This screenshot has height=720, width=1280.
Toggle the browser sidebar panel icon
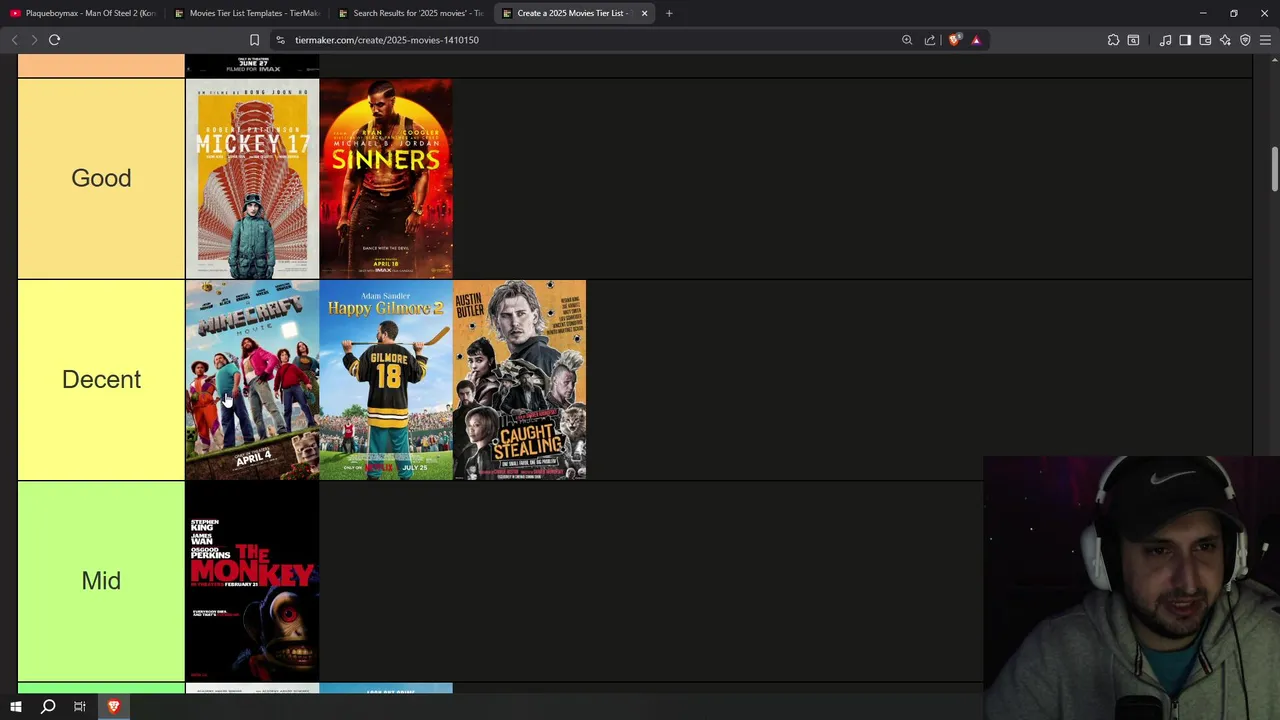[1185, 40]
